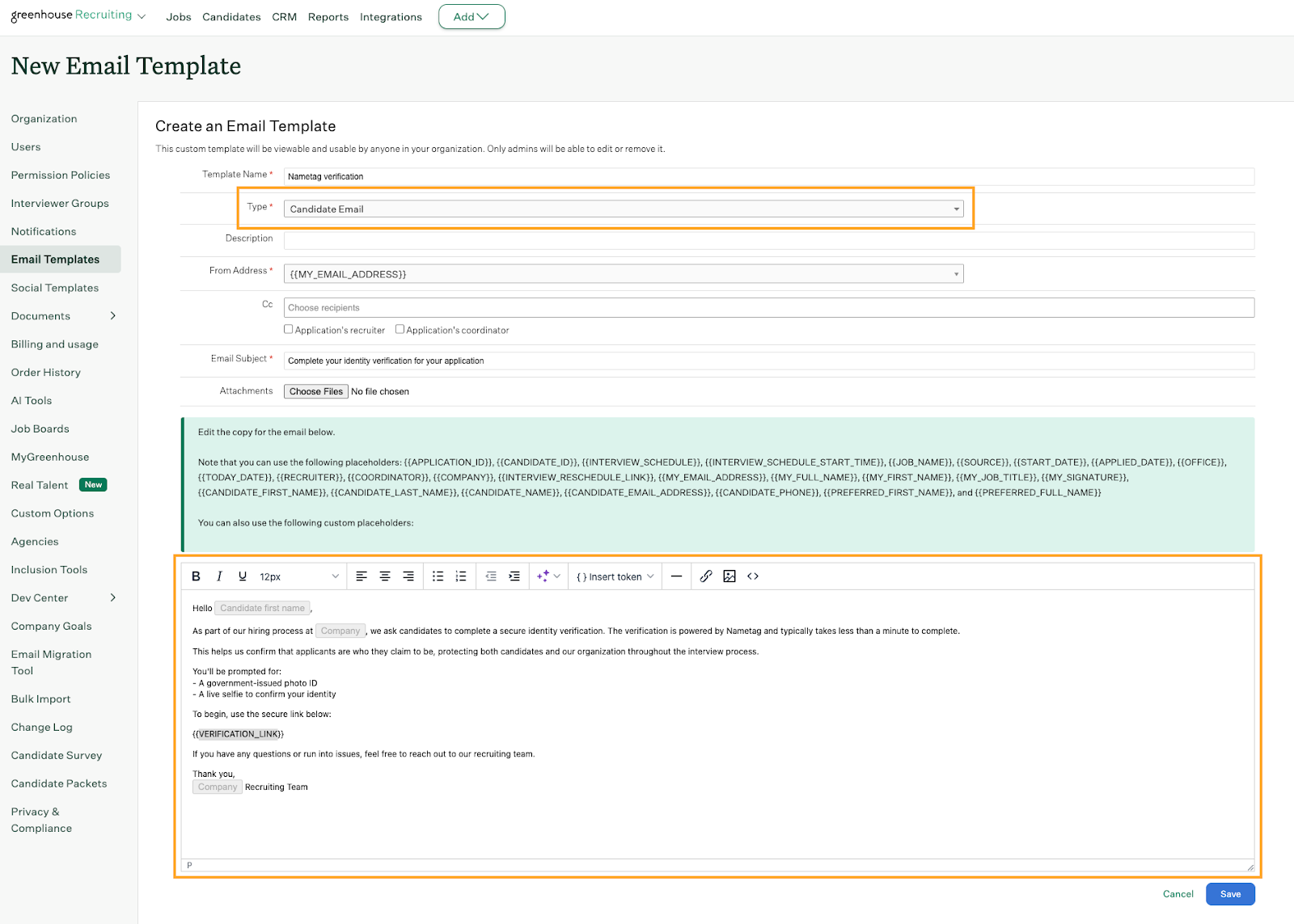Screen dimensions: 1294x924
Task: Save the email template
Action: coord(1230,894)
